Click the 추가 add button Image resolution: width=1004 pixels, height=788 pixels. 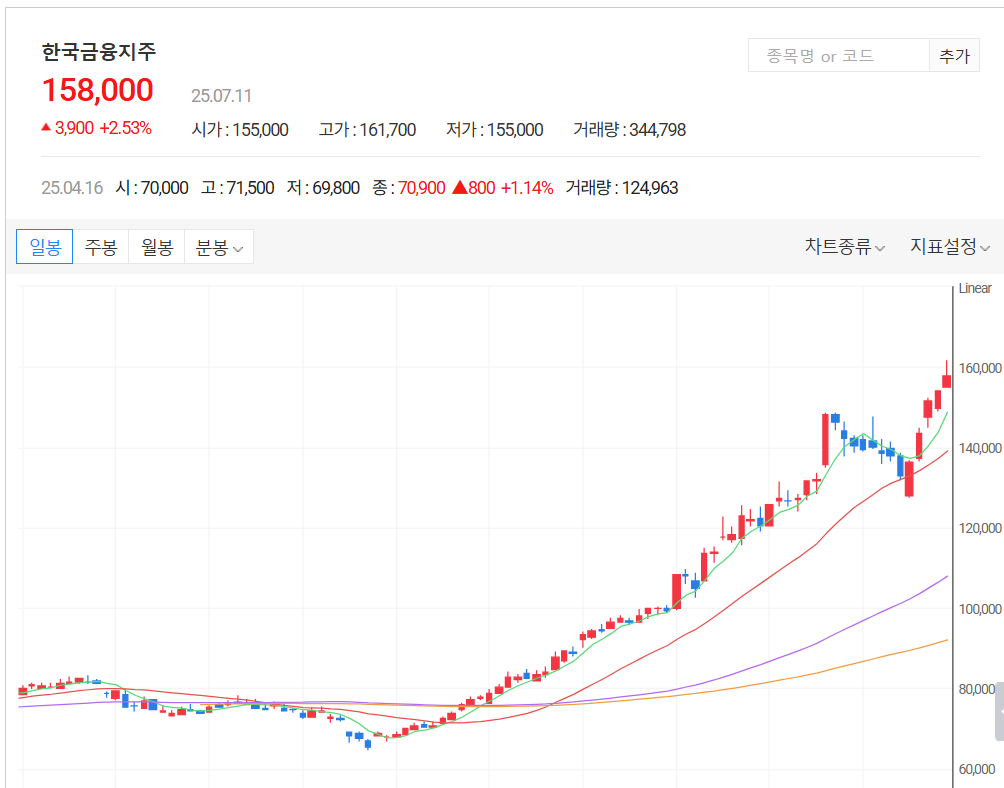[954, 56]
